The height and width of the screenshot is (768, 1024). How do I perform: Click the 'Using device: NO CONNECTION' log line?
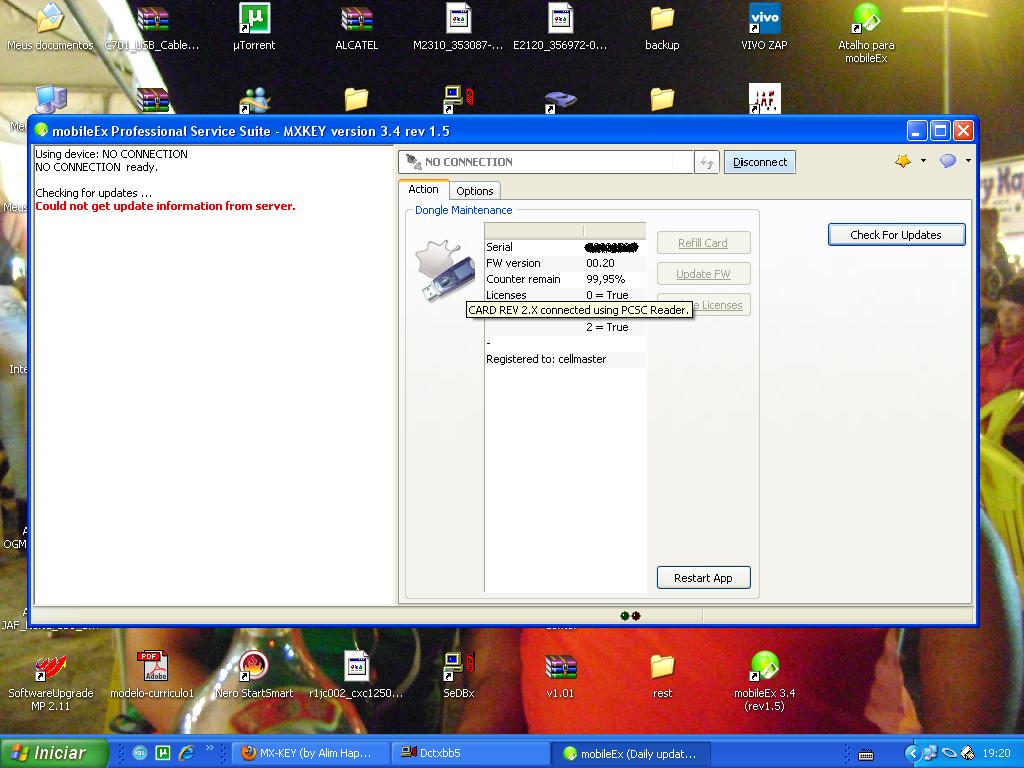click(111, 154)
